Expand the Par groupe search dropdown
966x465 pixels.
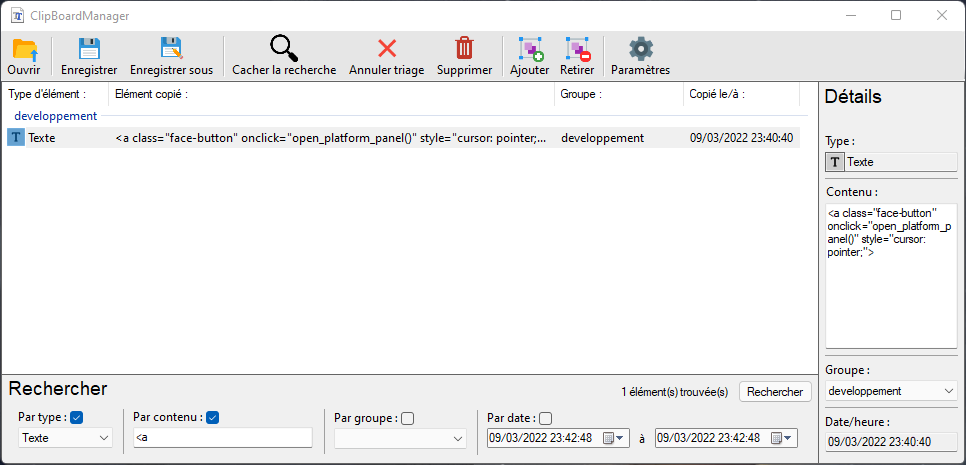pos(400,438)
